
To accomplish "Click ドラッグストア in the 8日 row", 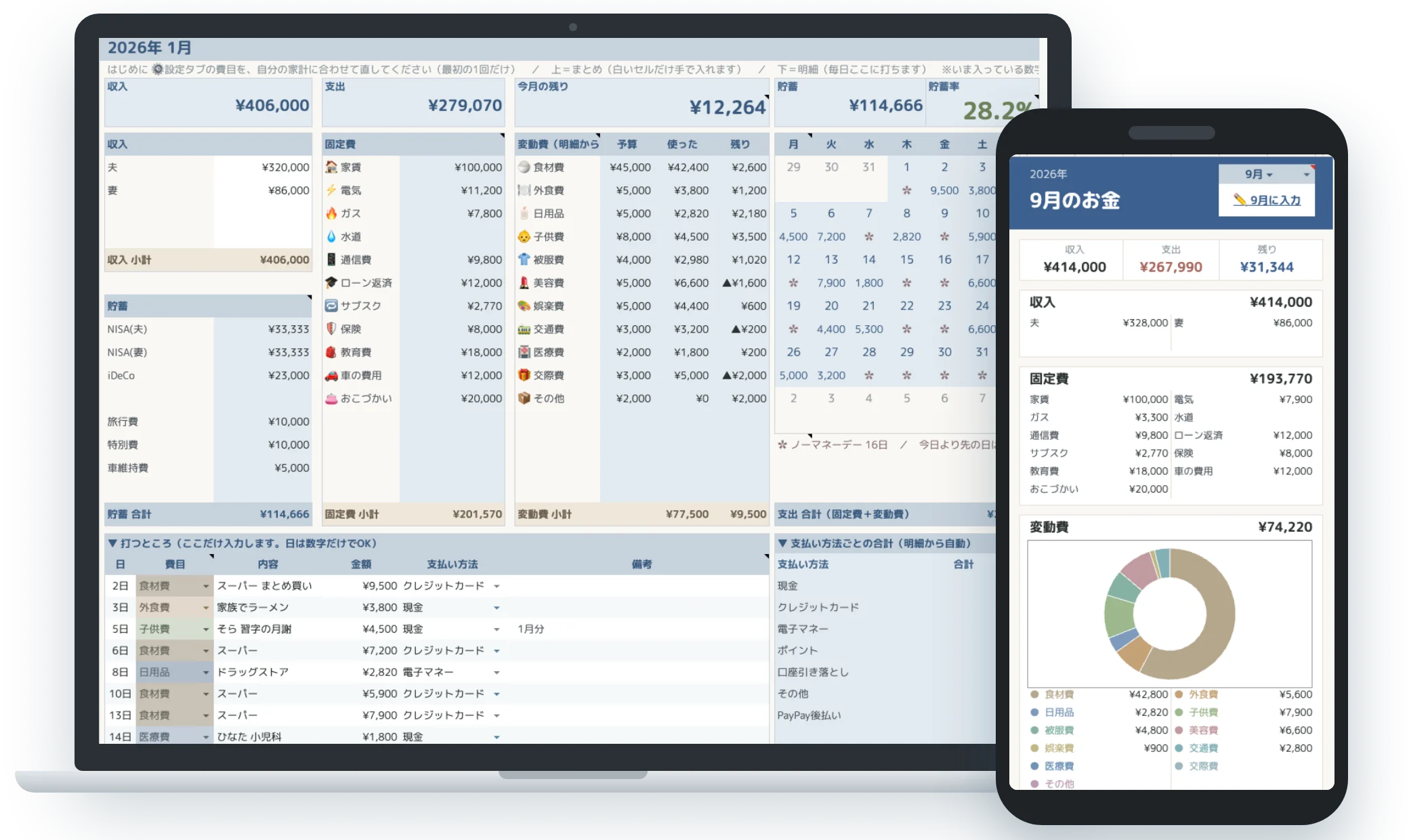I will [253, 673].
